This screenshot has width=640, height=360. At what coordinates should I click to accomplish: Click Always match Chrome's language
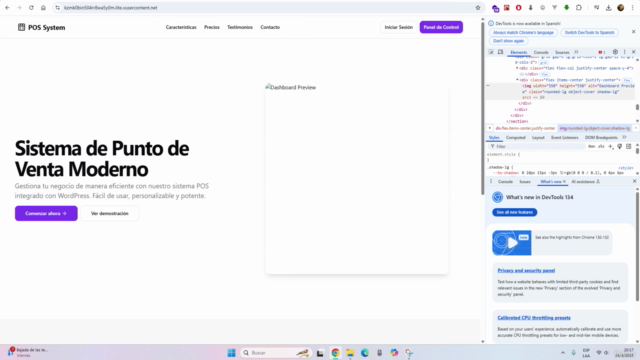(x=523, y=32)
